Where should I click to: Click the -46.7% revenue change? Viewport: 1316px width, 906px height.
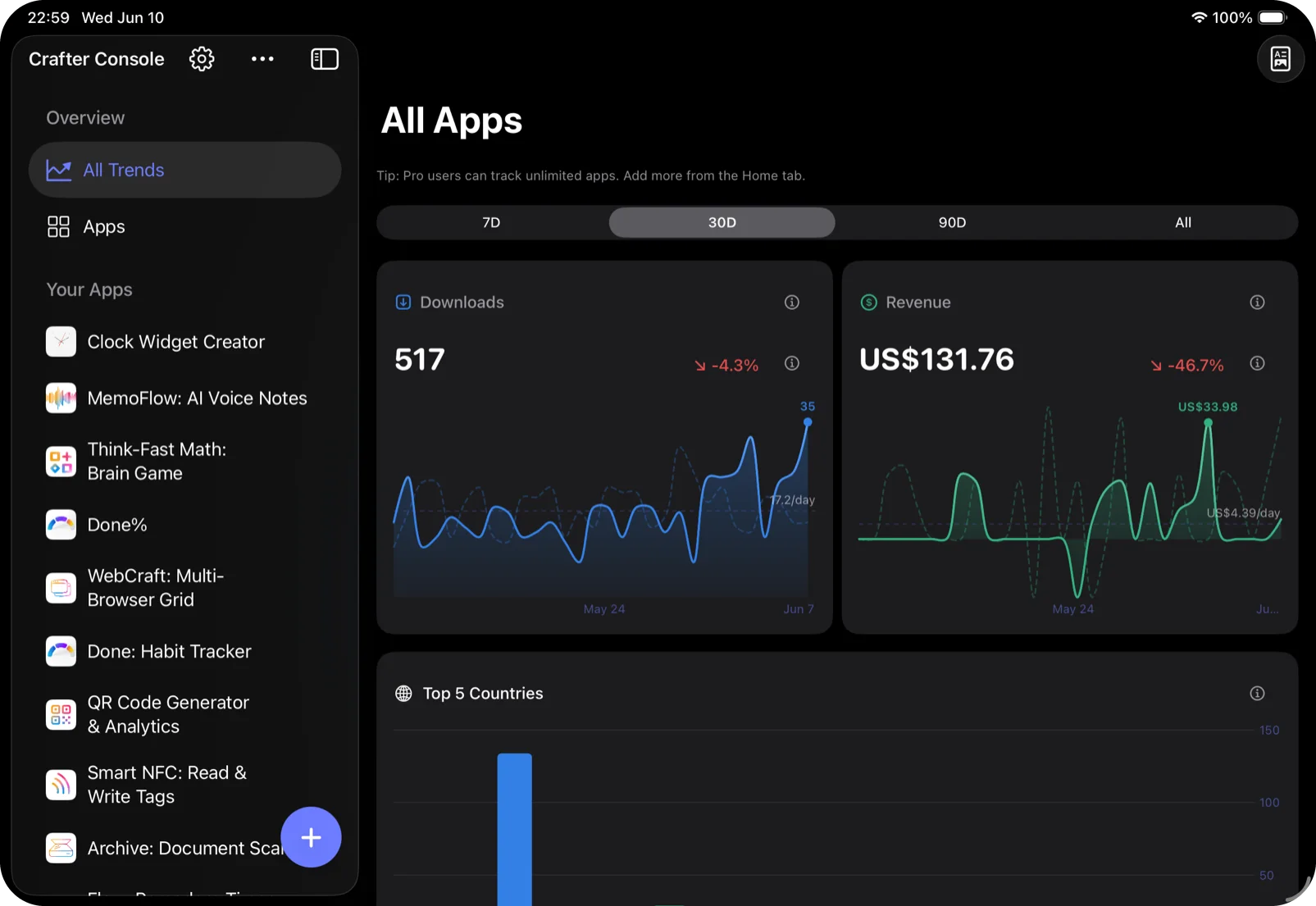click(x=1187, y=366)
